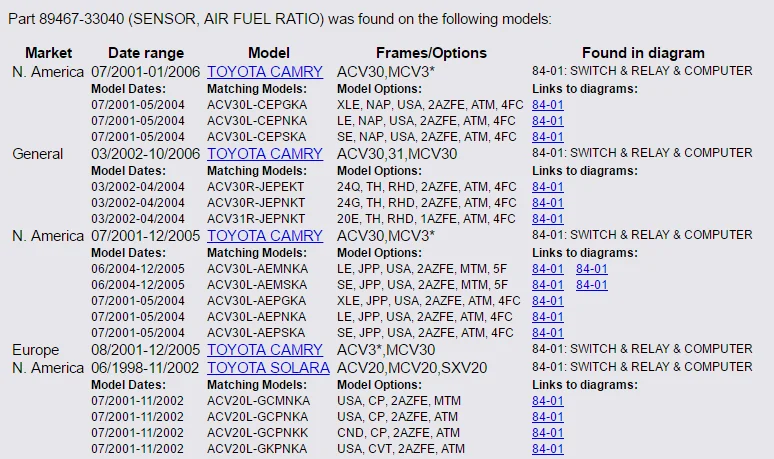
Task: Click date range 03/2002-10/2006
Action: pos(146,154)
